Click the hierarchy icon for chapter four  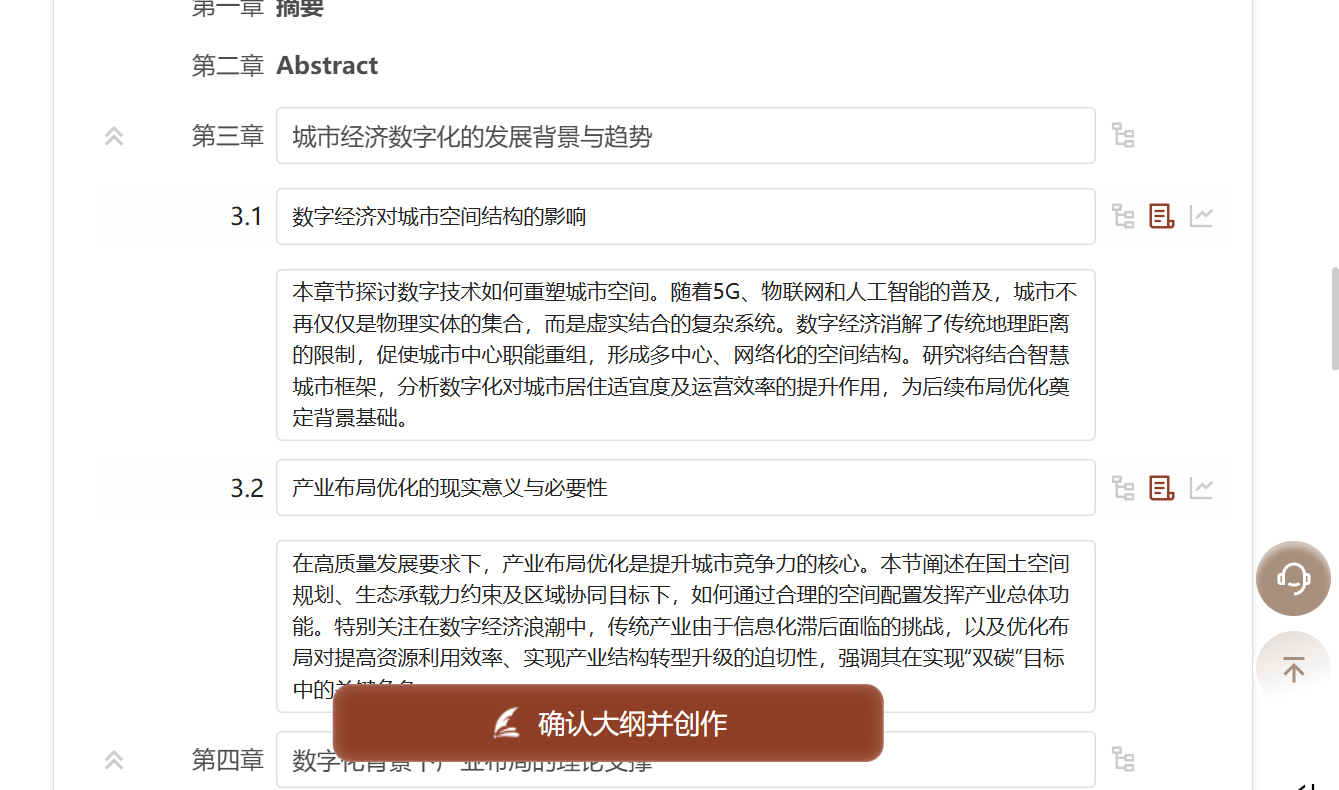pyautogui.click(x=1123, y=760)
